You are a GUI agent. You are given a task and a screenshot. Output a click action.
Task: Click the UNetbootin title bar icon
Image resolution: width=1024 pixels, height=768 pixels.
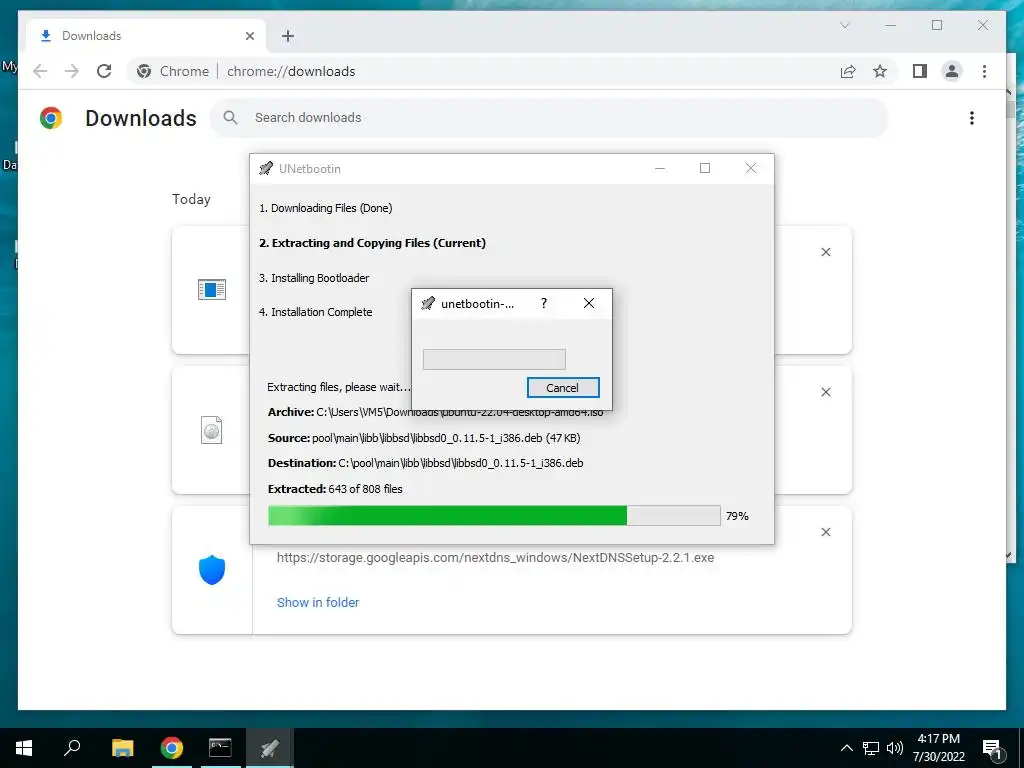coord(266,168)
